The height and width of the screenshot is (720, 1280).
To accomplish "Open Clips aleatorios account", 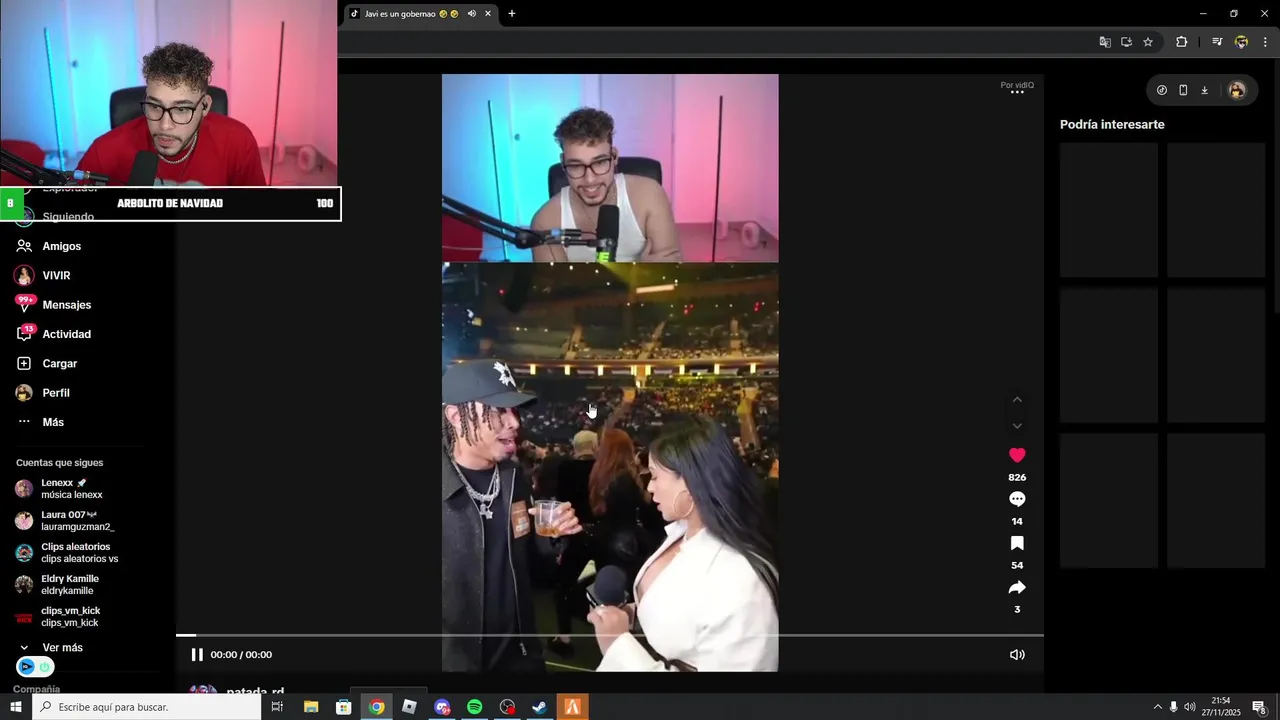I will point(67,553).
